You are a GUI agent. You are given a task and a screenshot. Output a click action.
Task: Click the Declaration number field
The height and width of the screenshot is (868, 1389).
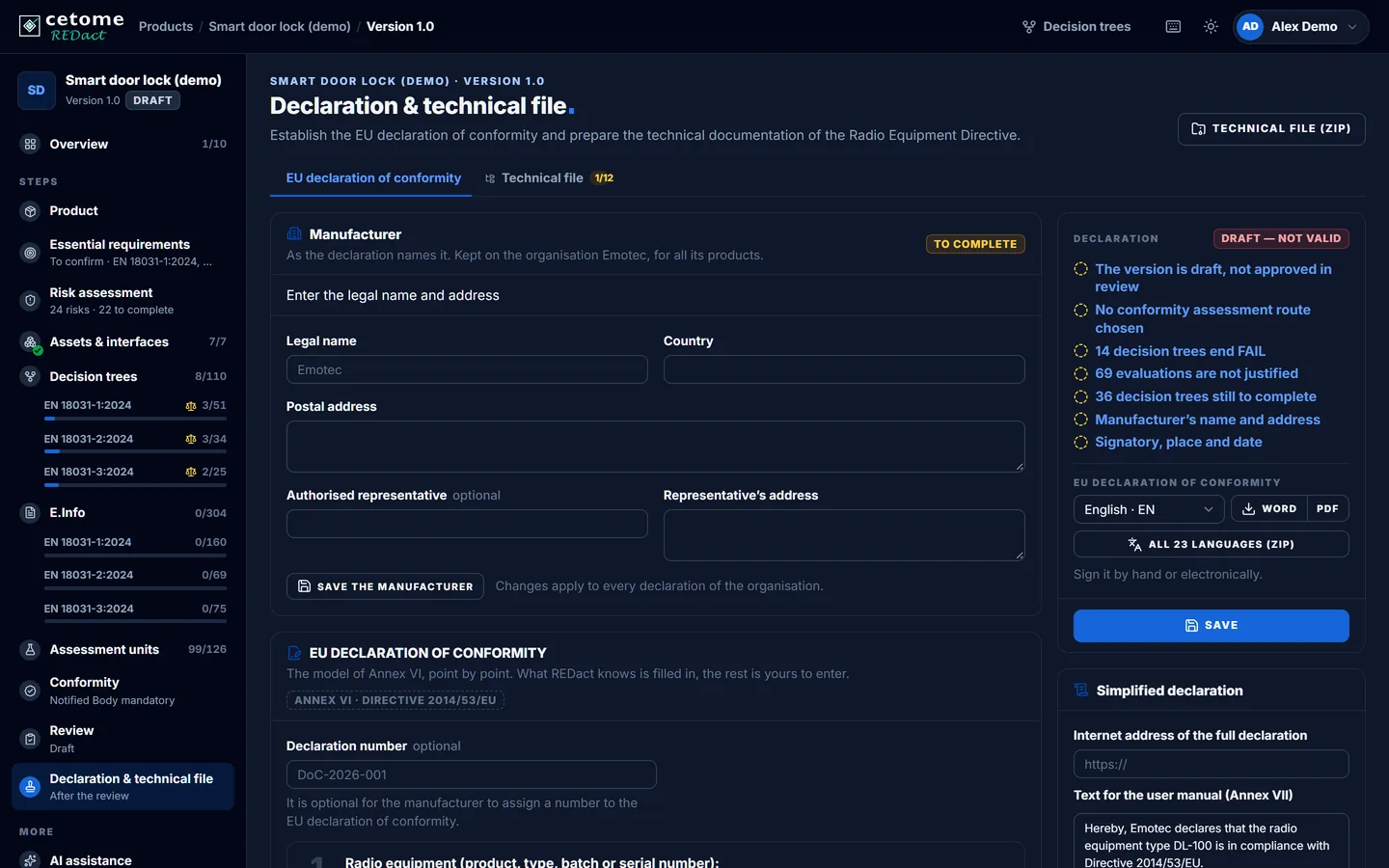click(x=472, y=774)
